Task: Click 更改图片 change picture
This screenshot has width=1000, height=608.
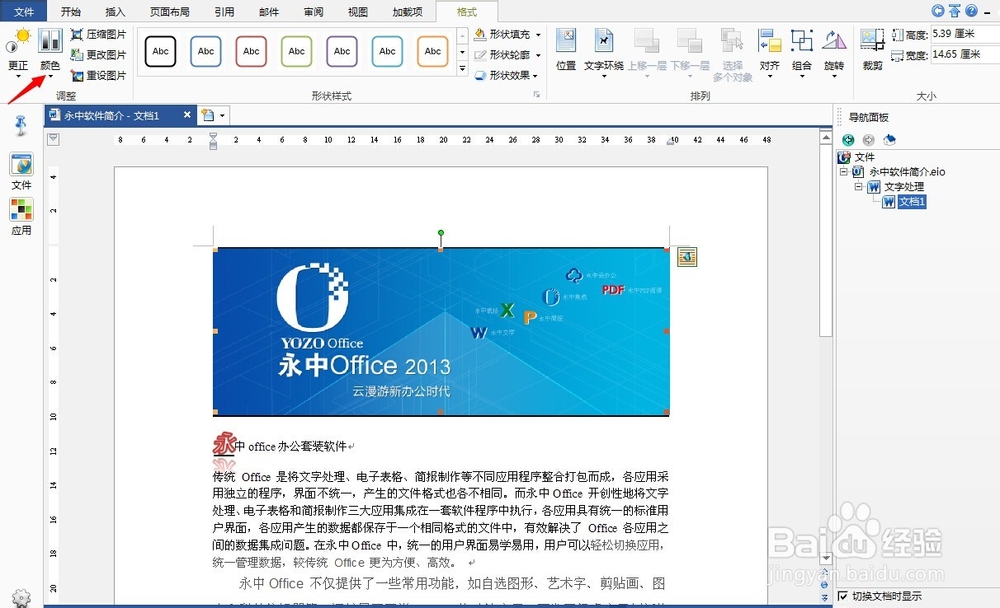Action: [99, 55]
